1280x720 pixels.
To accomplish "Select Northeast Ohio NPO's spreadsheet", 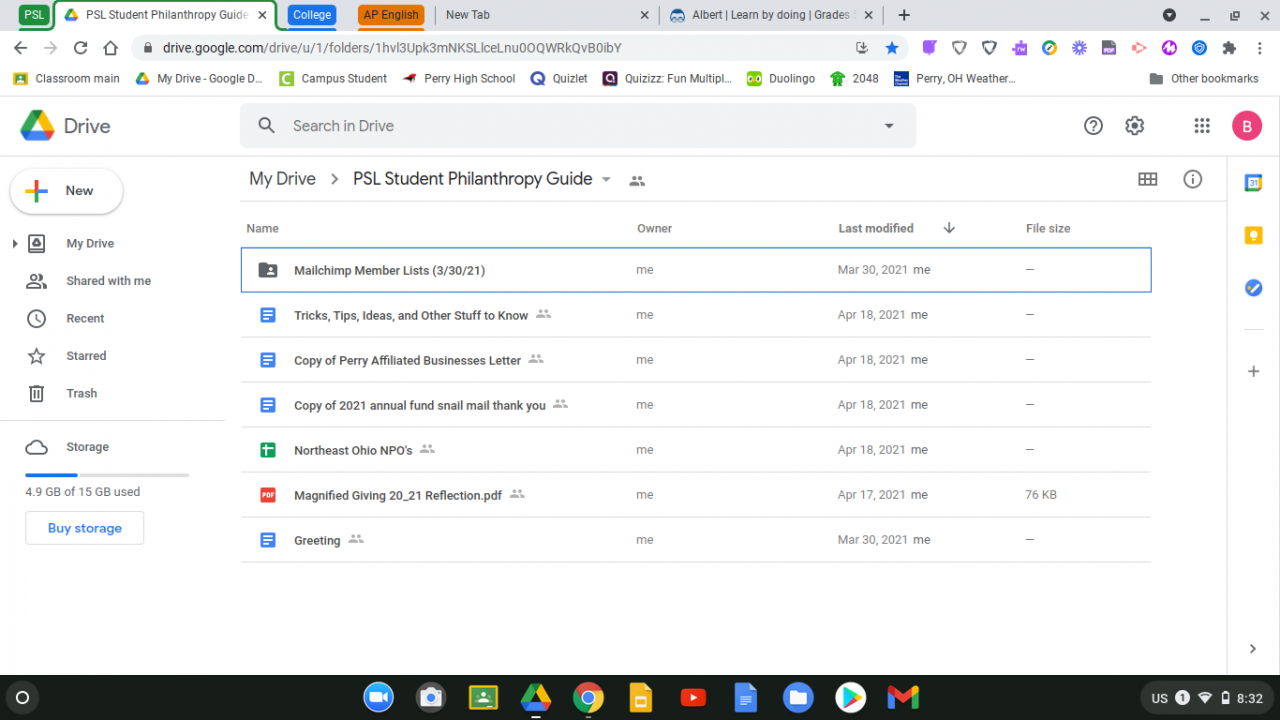I will [x=696, y=450].
